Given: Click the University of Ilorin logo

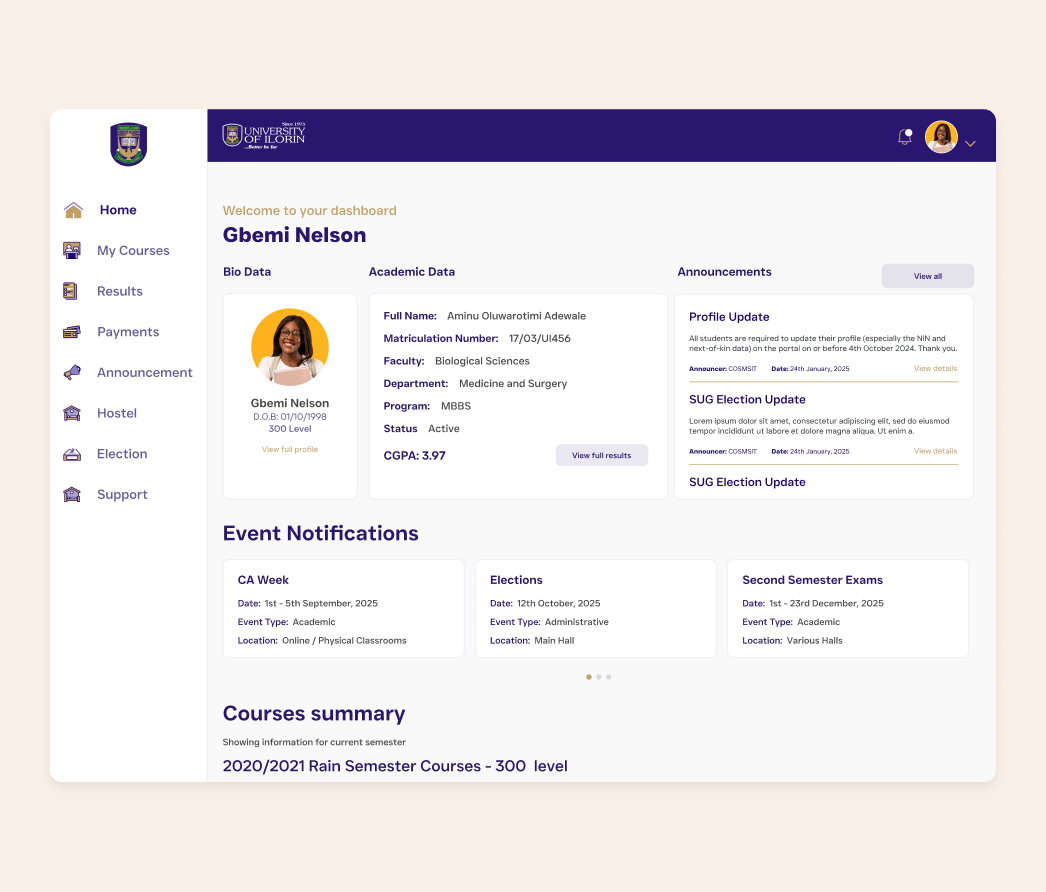Looking at the screenshot, I should pos(262,135).
